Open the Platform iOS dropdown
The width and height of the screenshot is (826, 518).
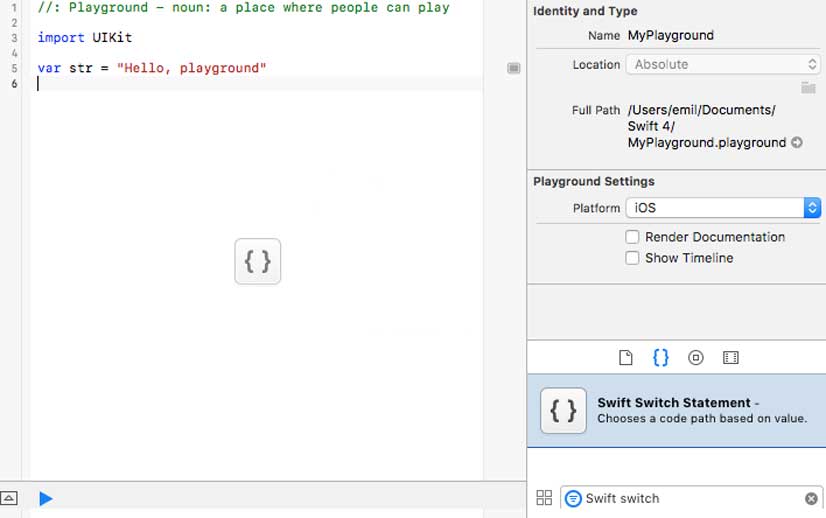tap(722, 208)
